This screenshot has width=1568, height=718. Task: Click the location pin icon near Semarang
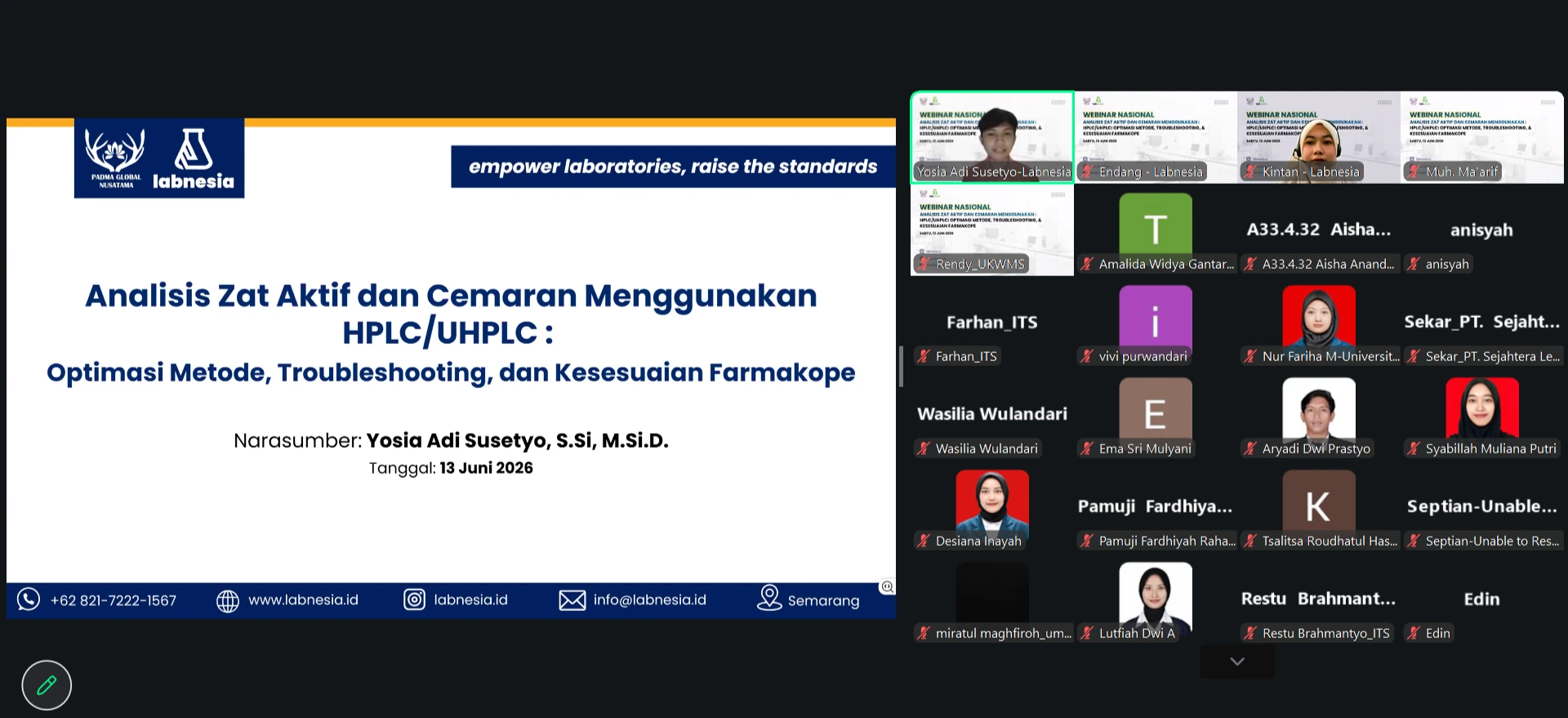[769, 598]
